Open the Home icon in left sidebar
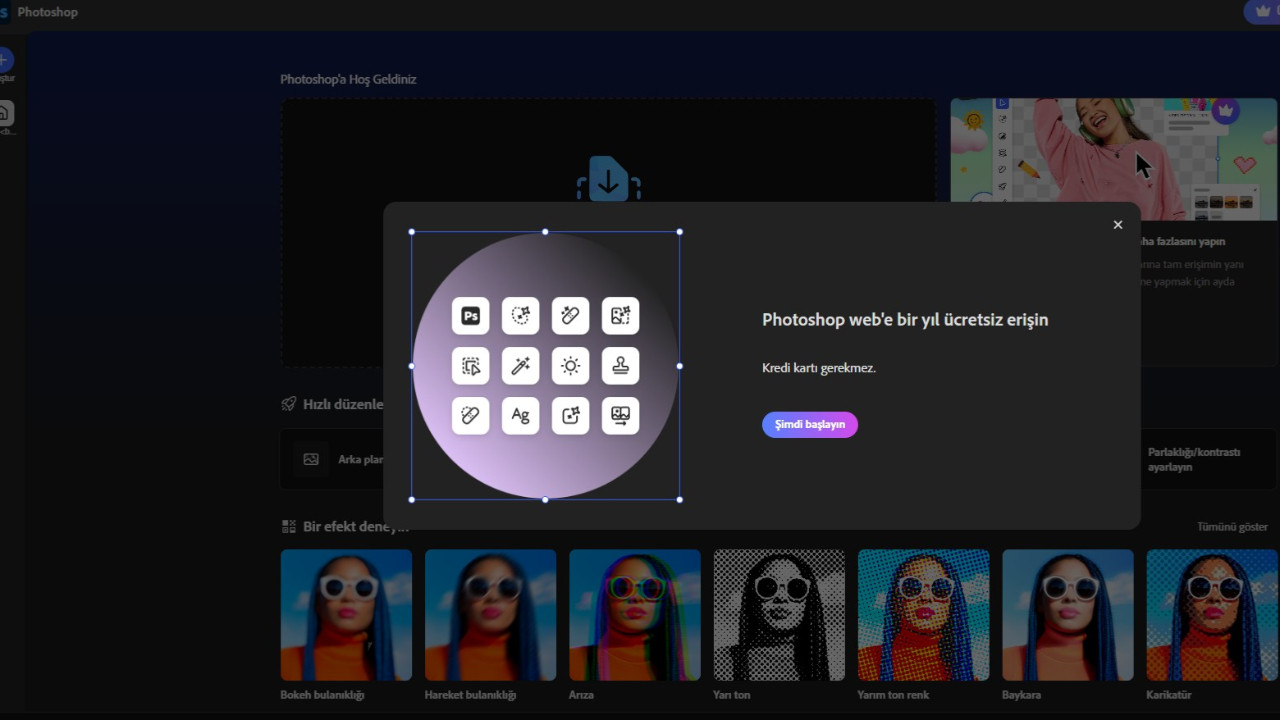The width and height of the screenshot is (1280, 720). pos(5,113)
